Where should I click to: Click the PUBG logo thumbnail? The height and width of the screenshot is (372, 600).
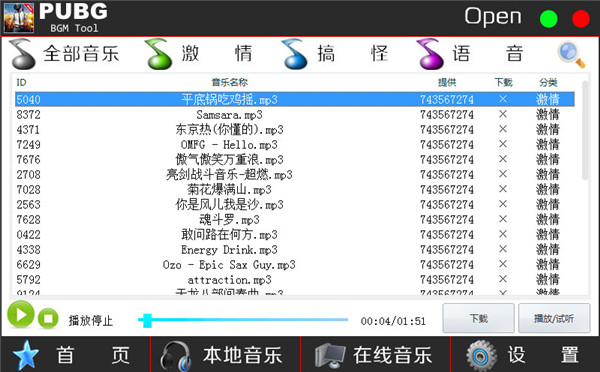point(19,18)
